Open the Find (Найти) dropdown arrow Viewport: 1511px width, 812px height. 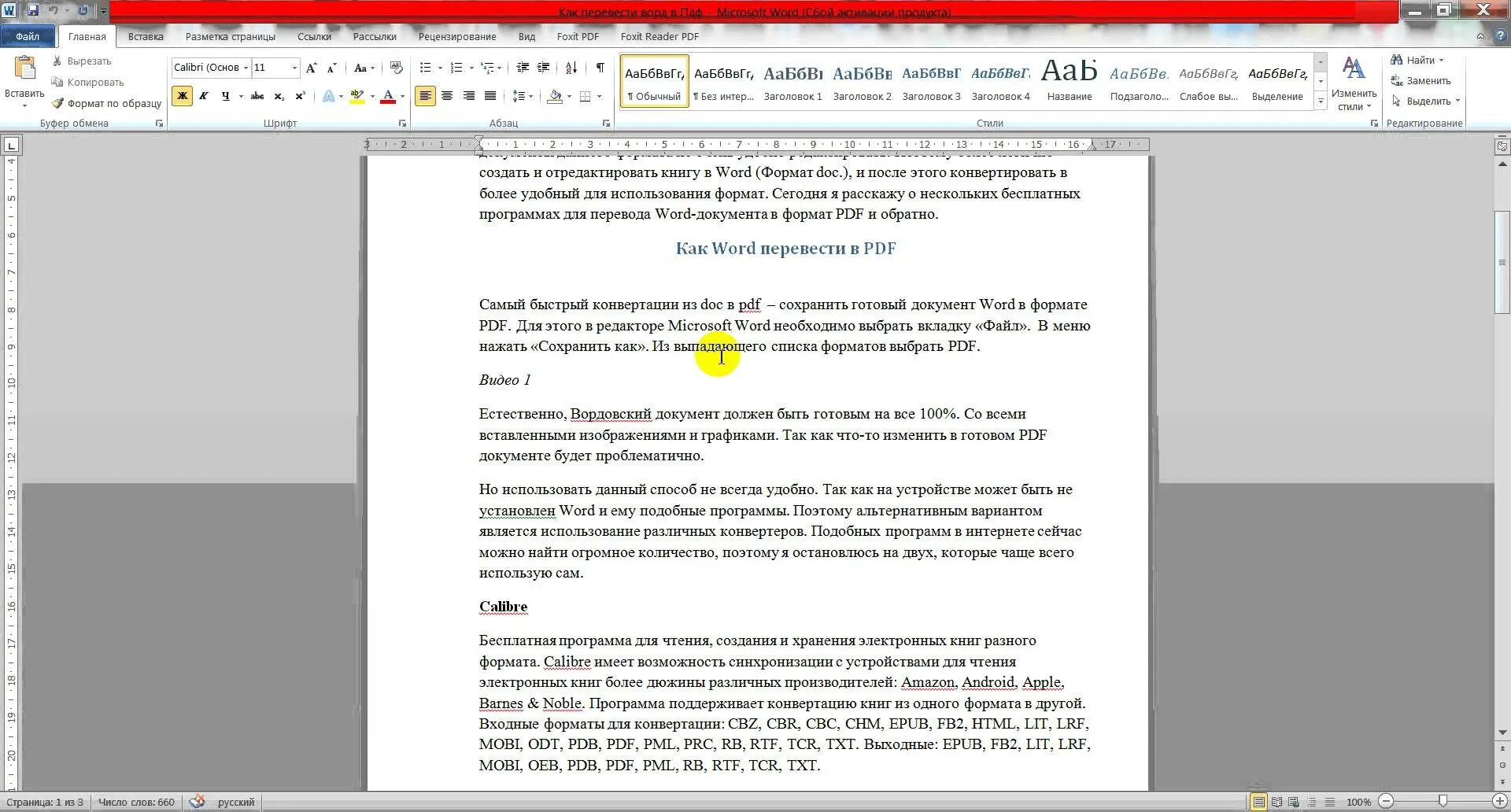(1441, 61)
